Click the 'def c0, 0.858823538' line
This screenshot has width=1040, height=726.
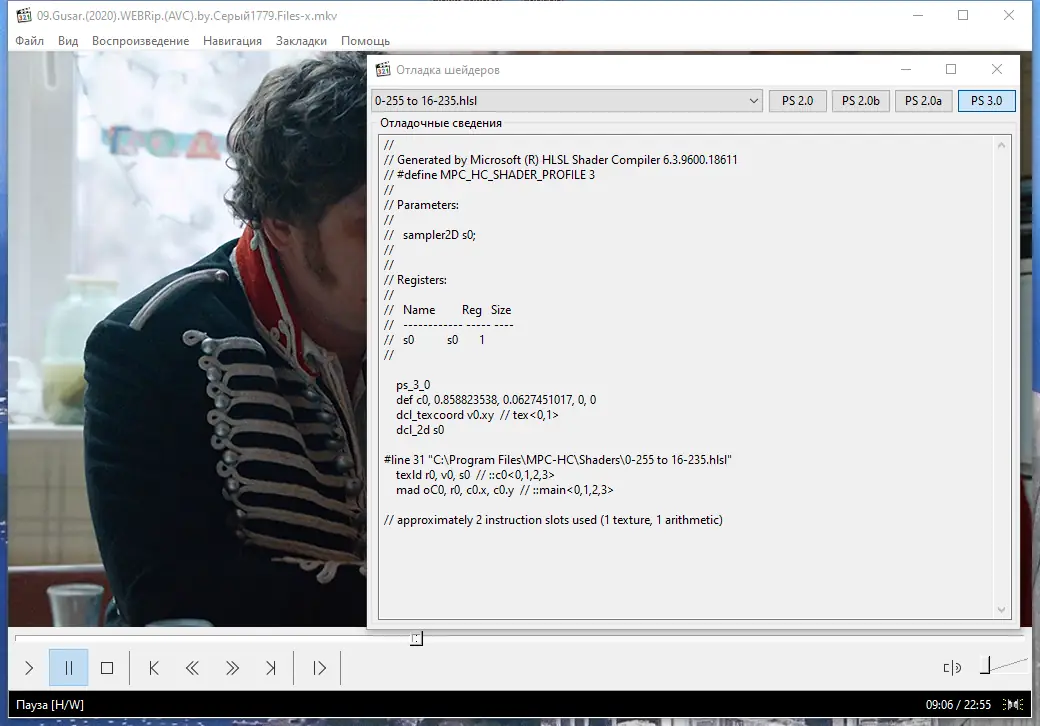click(x=495, y=400)
